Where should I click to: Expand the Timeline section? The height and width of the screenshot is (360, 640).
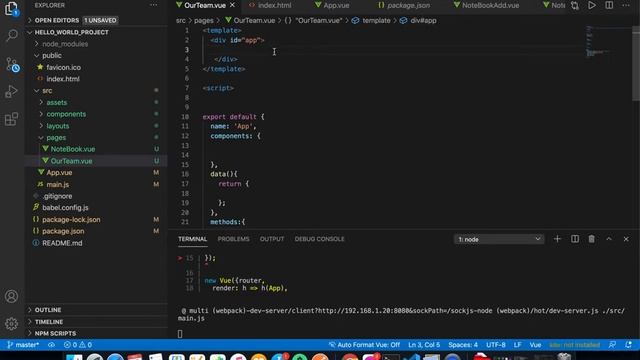pos(96,322)
